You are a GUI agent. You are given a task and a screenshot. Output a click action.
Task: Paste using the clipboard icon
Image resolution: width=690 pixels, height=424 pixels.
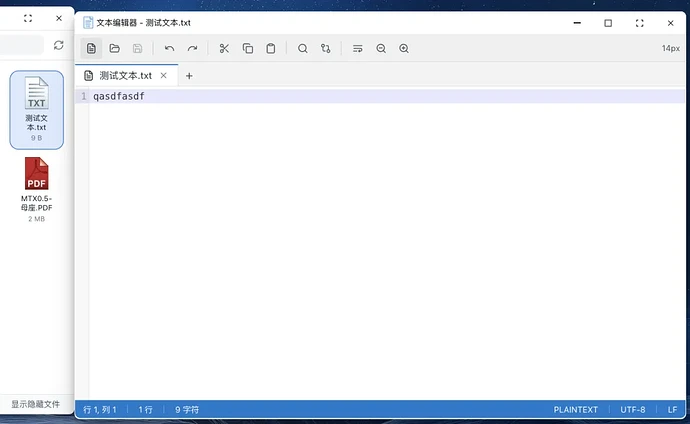click(271, 48)
